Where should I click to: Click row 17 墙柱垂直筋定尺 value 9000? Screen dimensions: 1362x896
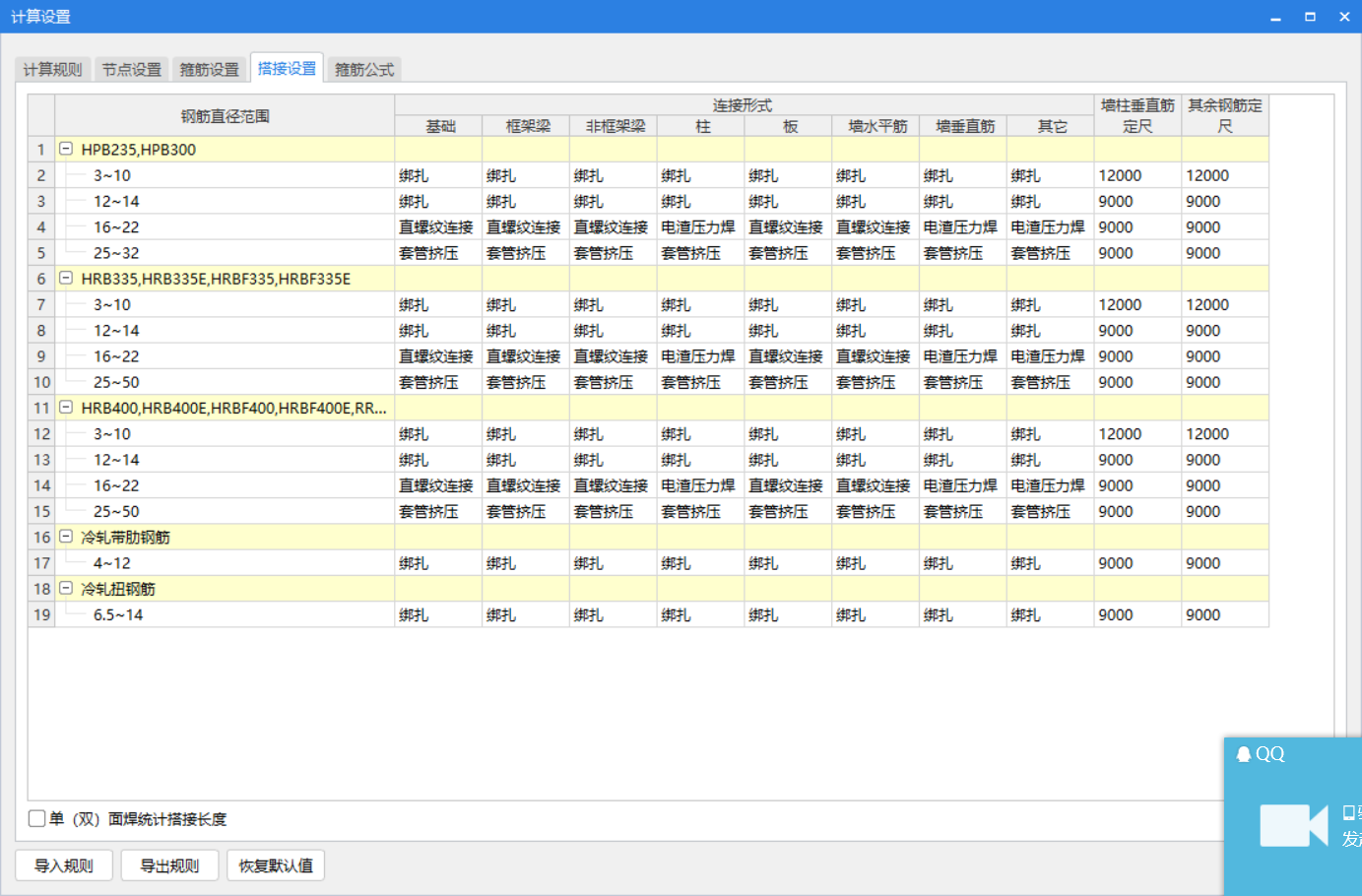pyautogui.click(x=1137, y=563)
